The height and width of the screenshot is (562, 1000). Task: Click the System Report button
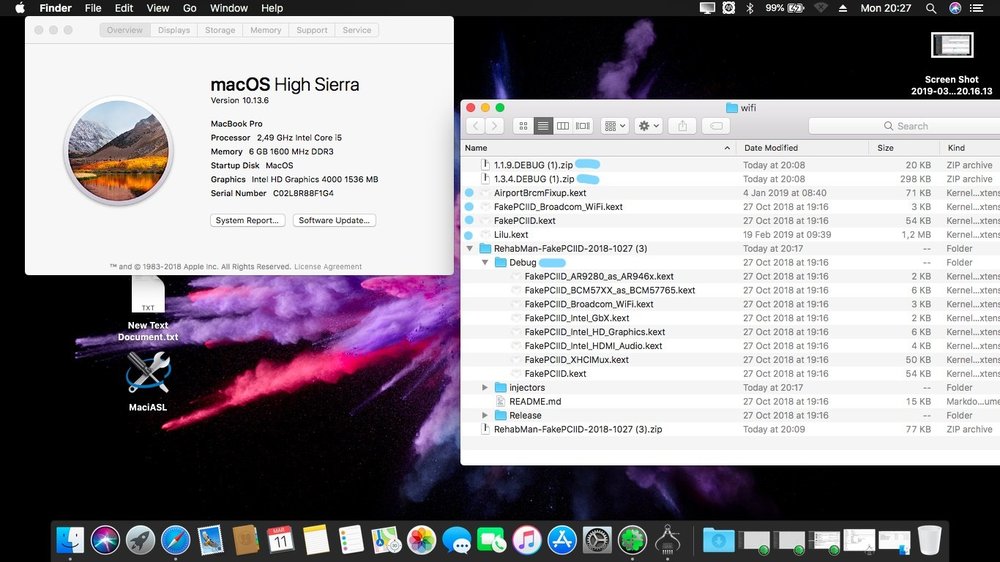point(248,220)
